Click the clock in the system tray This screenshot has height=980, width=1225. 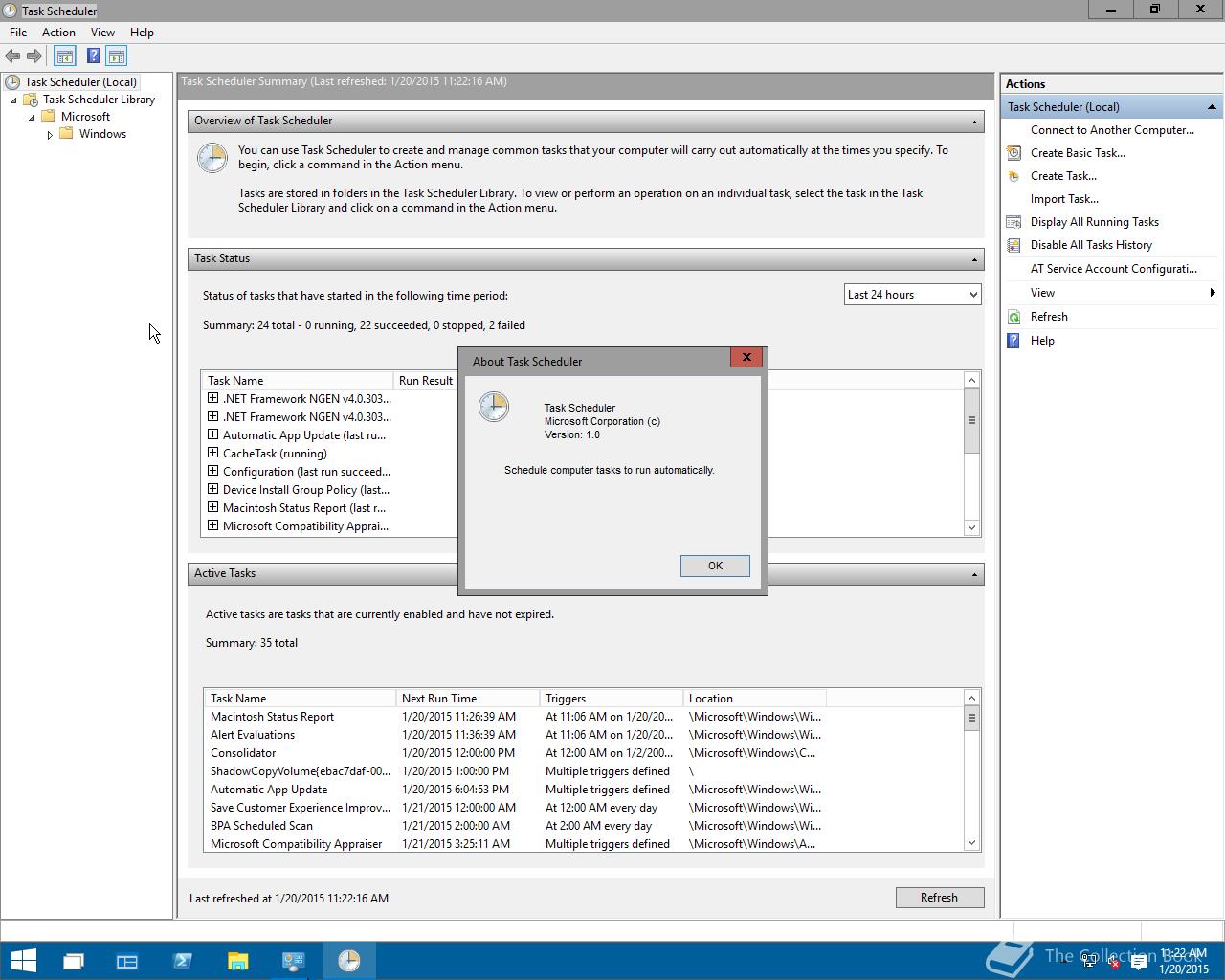click(x=1184, y=962)
